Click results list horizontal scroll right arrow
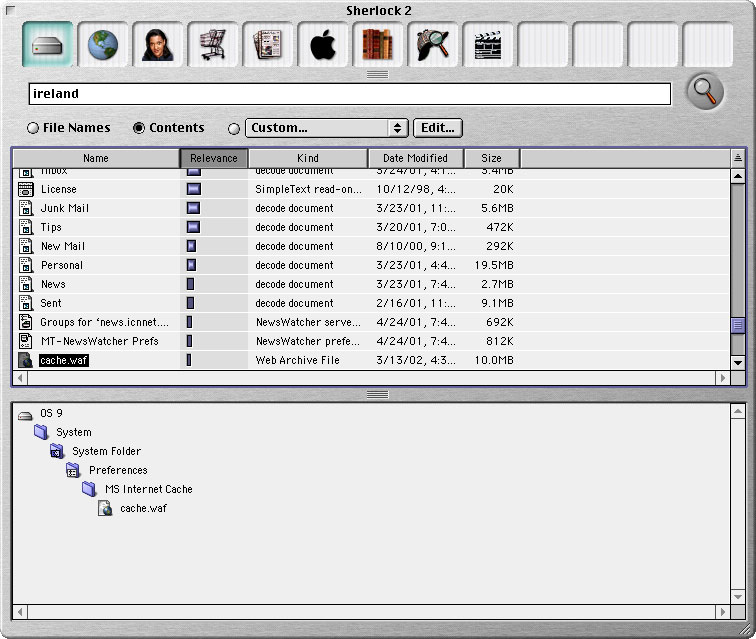Viewport: 756px width, 639px height. pyautogui.click(x=723, y=378)
